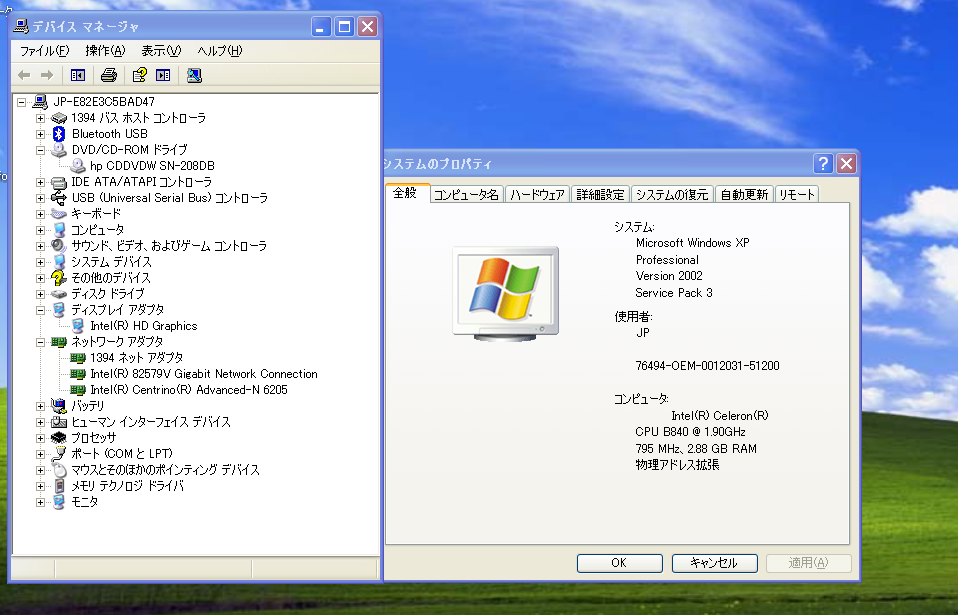Viewport: 958px width, 615px height.
Task: Collapse the display adapter node
Action: click(40, 310)
